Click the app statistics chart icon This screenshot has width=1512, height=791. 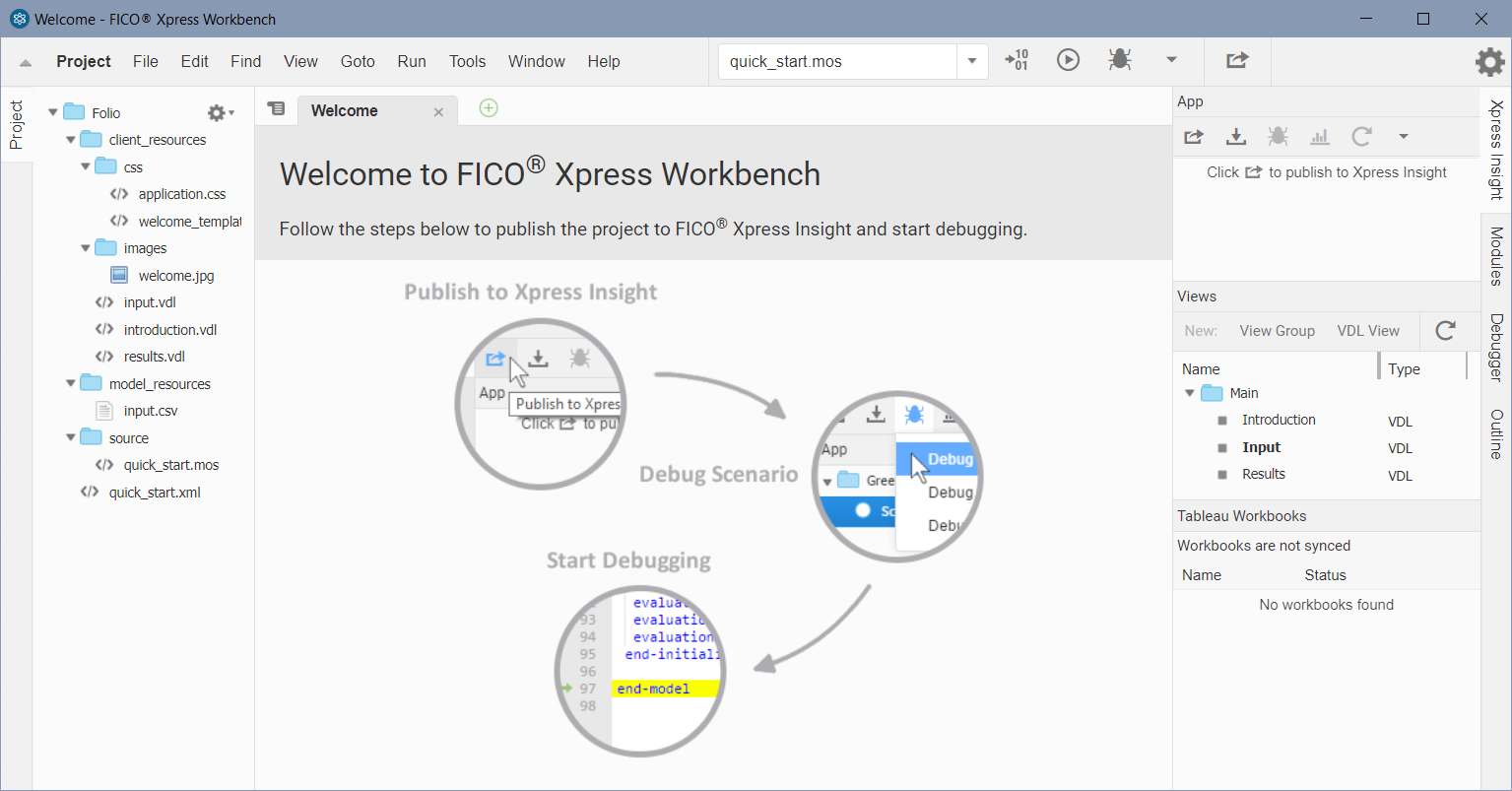(1320, 137)
